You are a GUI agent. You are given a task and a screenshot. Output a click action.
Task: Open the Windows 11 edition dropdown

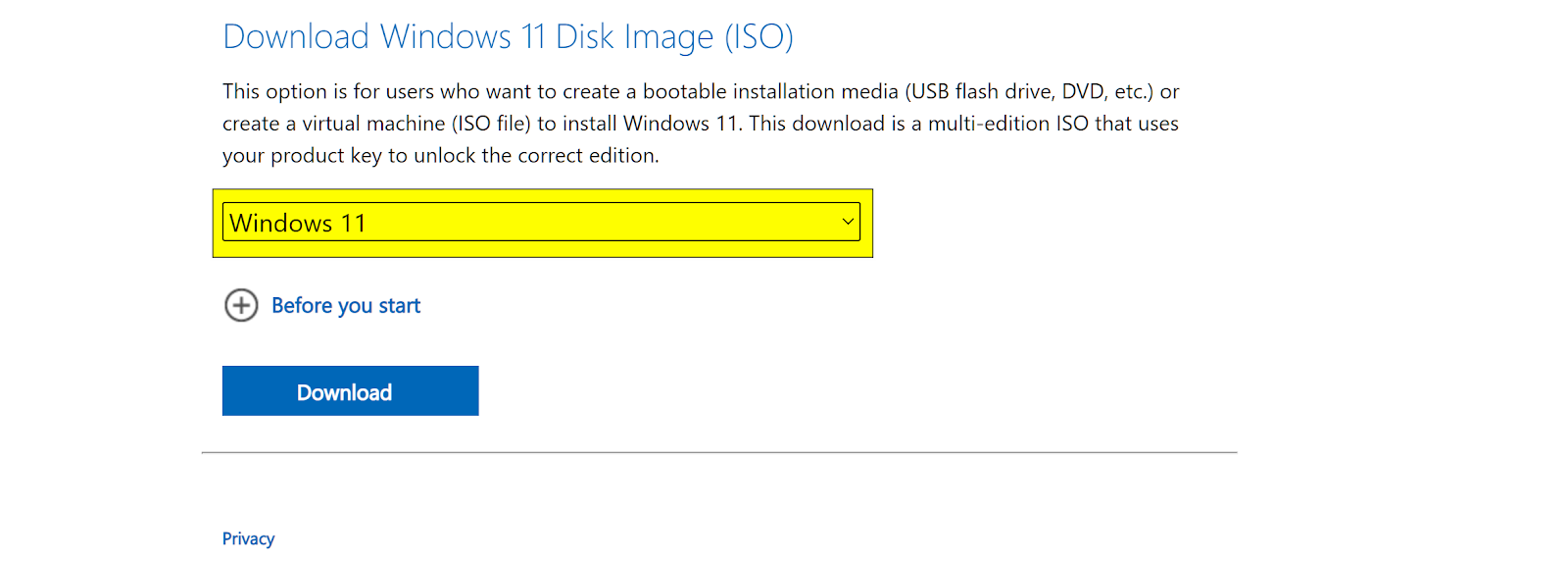[541, 222]
